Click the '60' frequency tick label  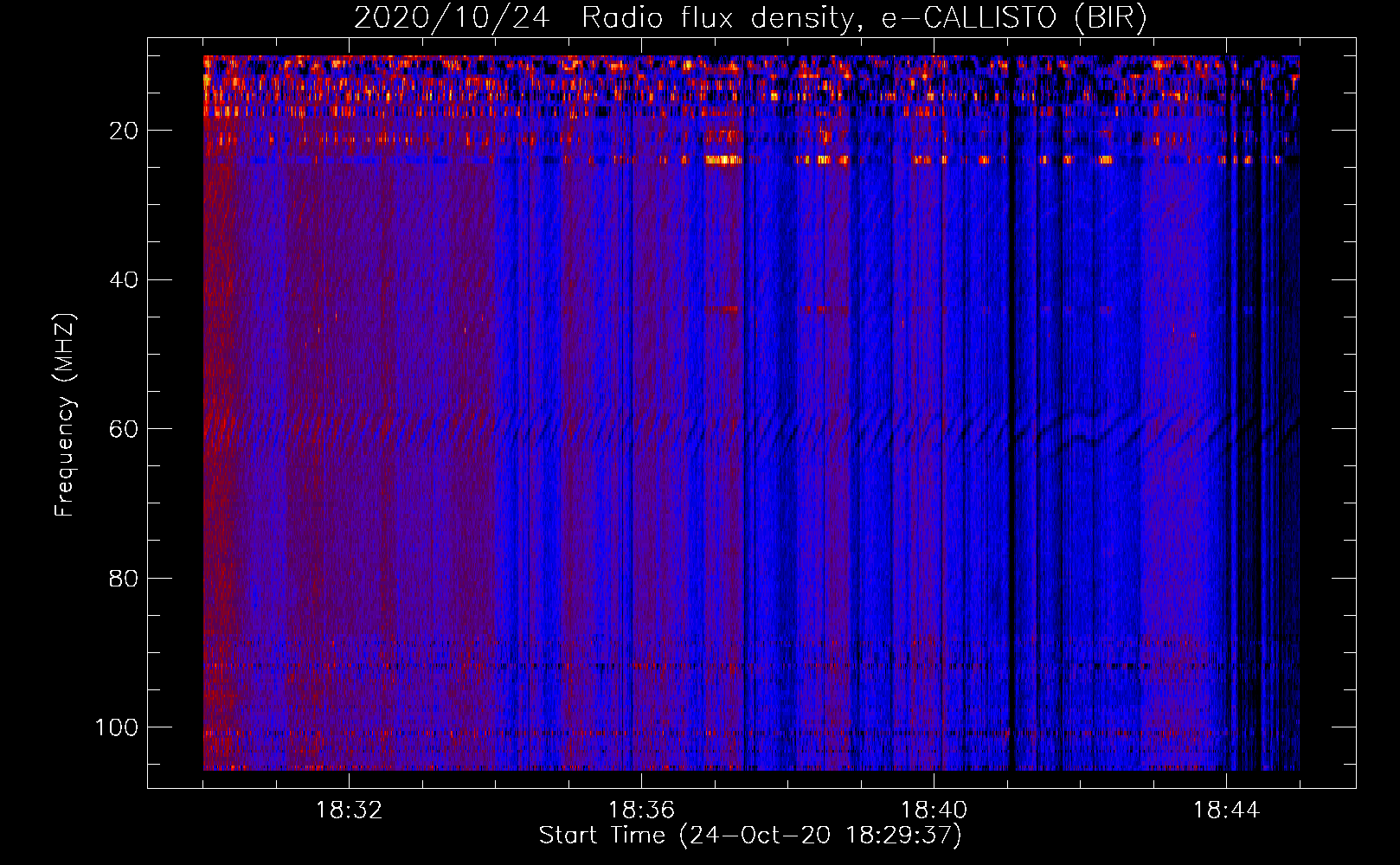pos(124,429)
